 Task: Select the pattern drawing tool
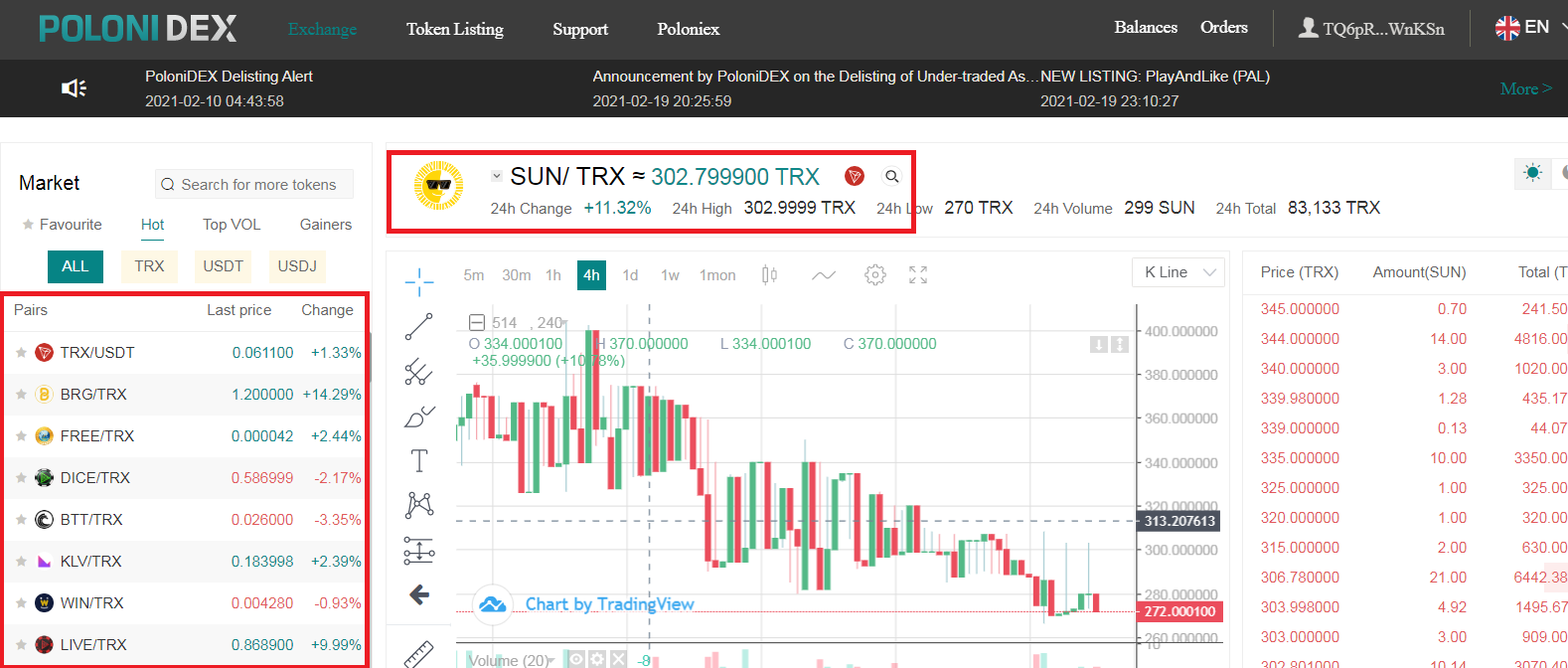click(419, 505)
